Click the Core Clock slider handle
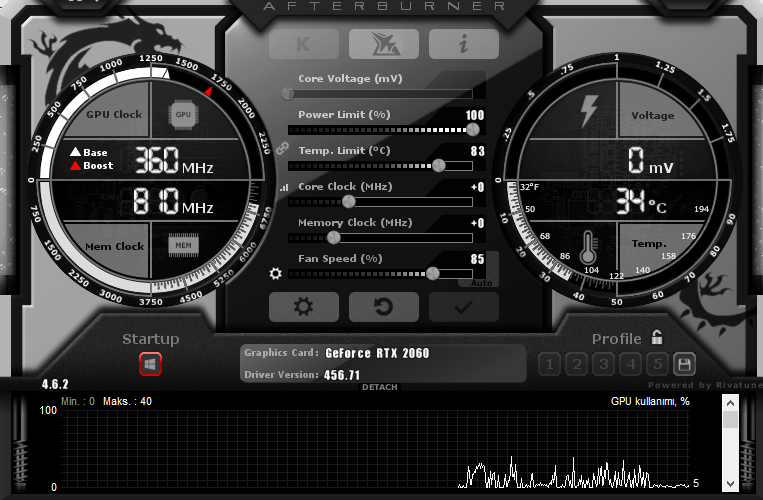 click(x=348, y=201)
